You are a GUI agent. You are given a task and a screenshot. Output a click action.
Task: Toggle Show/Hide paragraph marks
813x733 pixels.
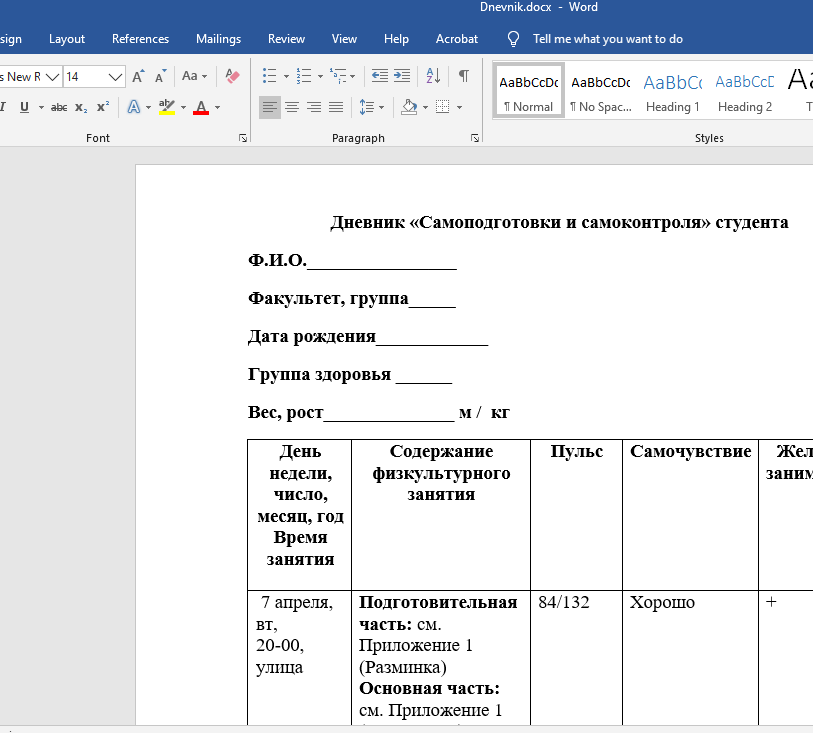[464, 76]
